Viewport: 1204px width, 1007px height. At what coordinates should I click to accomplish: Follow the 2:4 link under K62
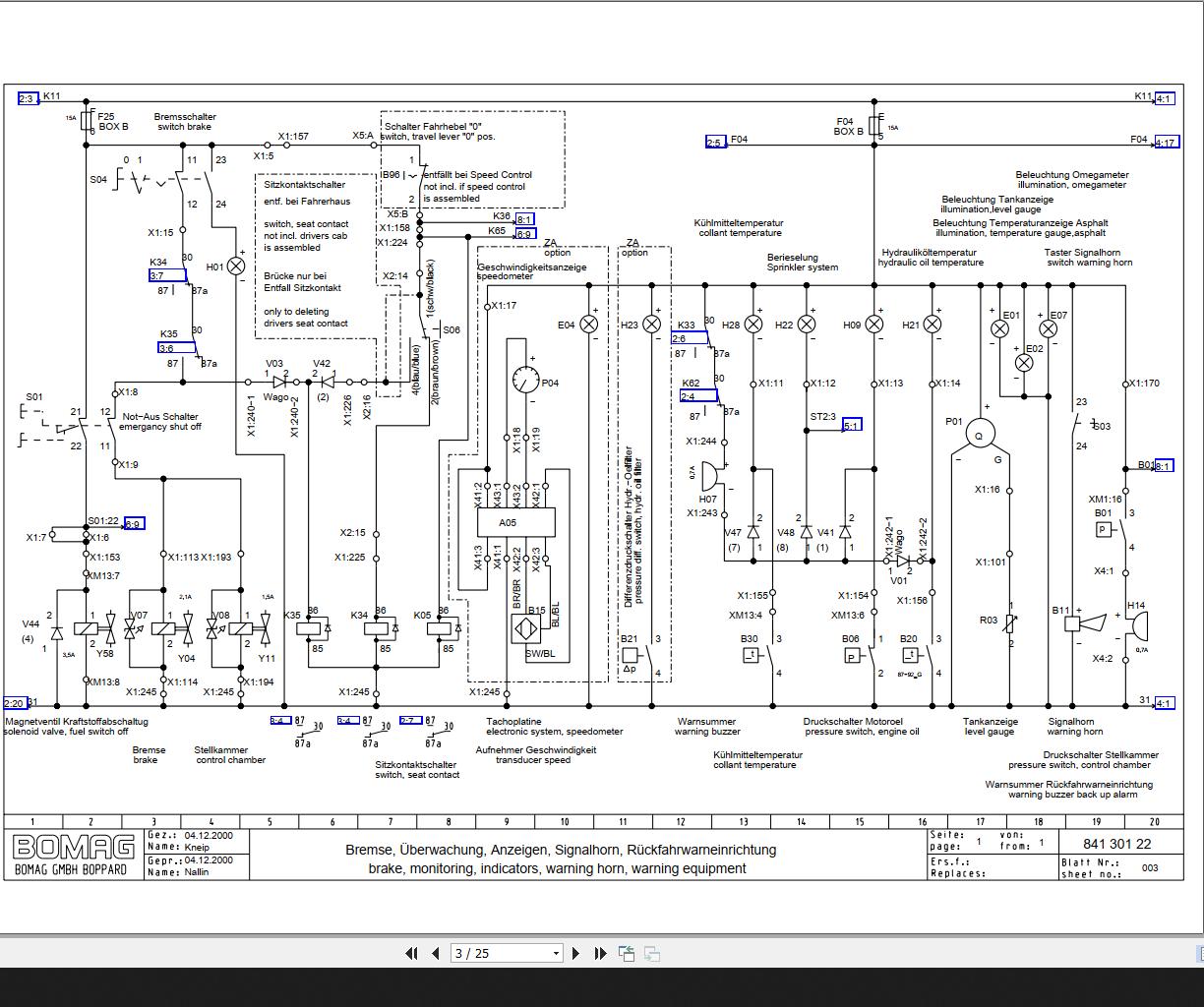click(698, 396)
